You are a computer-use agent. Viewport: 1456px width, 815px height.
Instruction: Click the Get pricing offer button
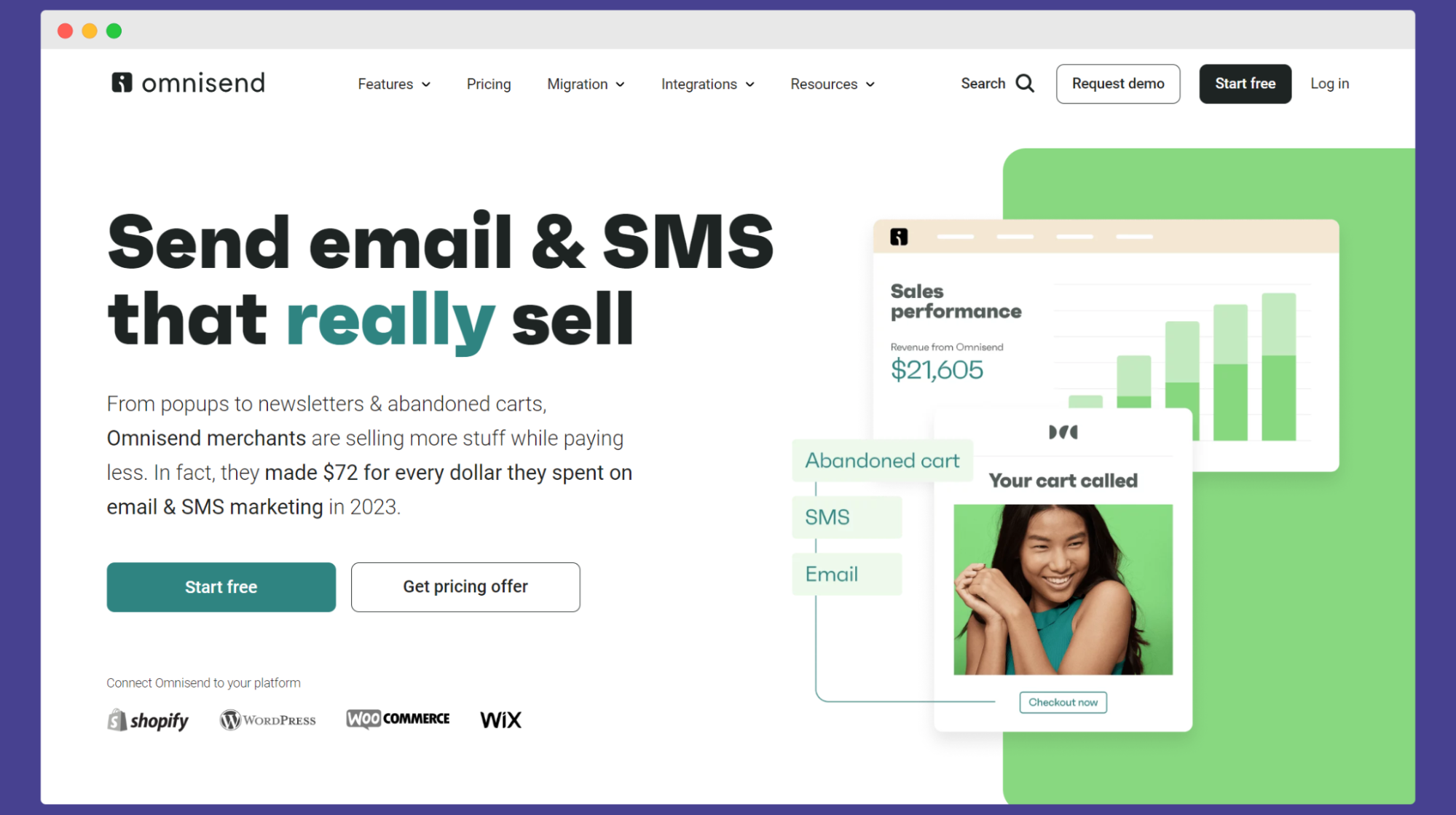click(465, 587)
